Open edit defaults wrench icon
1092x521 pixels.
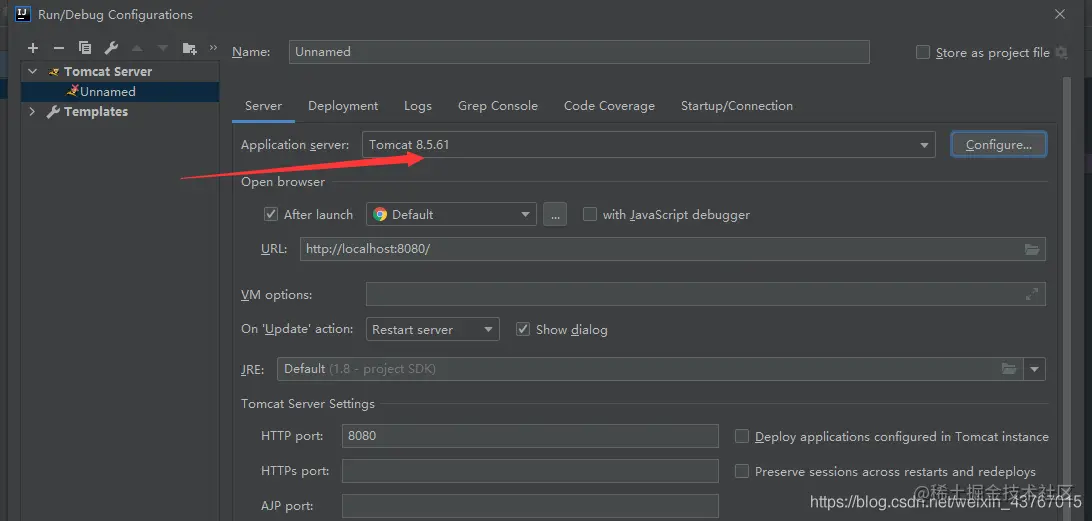pyautogui.click(x=111, y=48)
